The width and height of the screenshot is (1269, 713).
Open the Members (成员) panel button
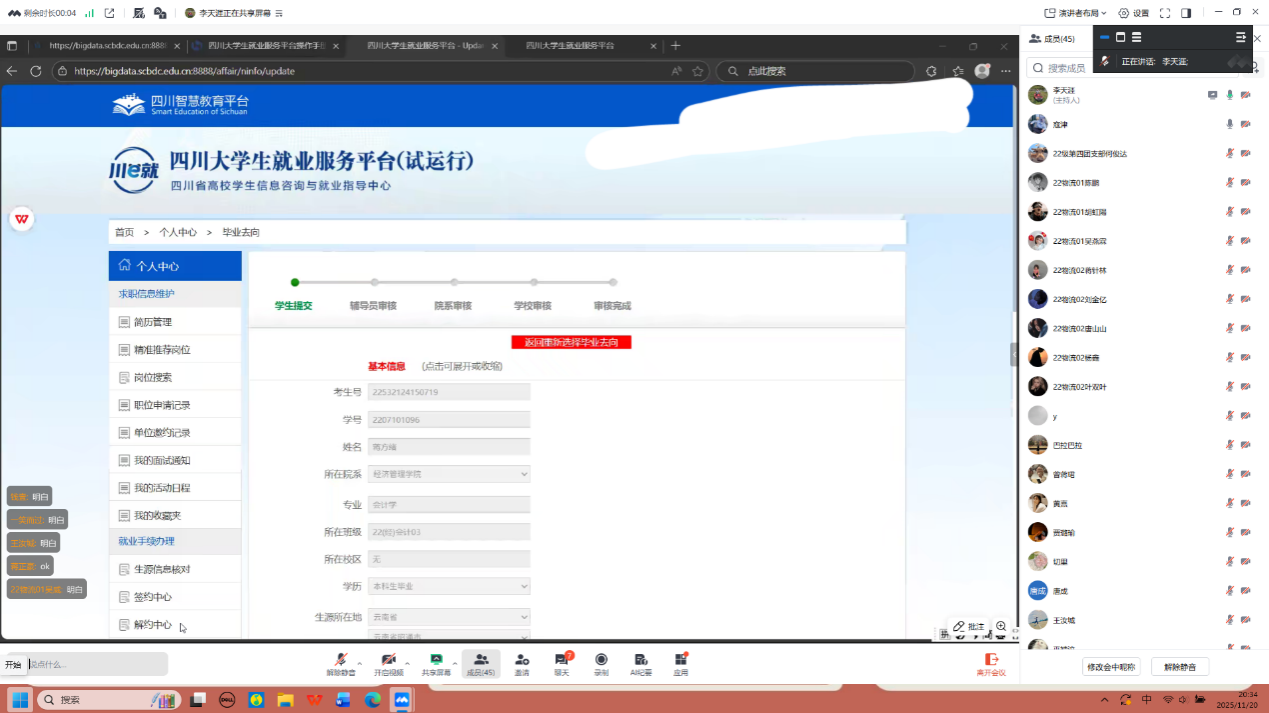point(481,664)
